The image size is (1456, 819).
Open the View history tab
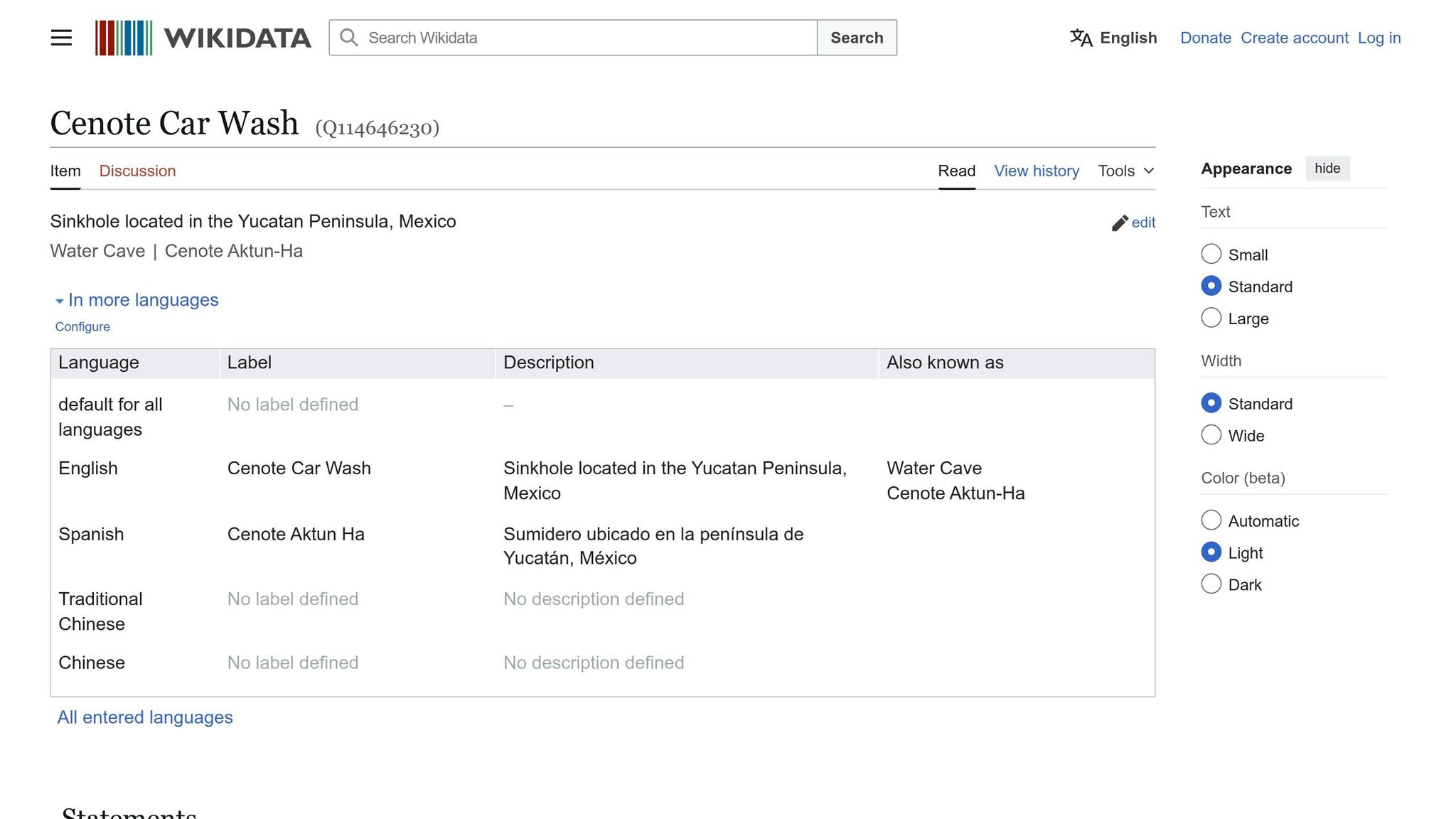pyautogui.click(x=1036, y=171)
